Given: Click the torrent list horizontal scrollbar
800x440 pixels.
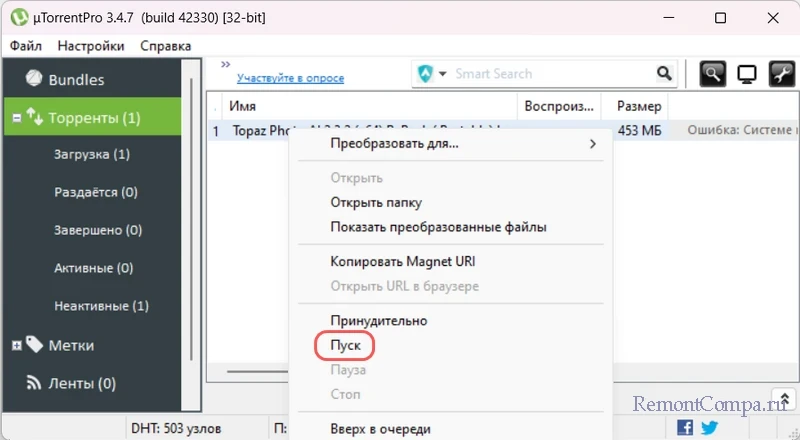Looking at the screenshot, I should click(258, 372).
